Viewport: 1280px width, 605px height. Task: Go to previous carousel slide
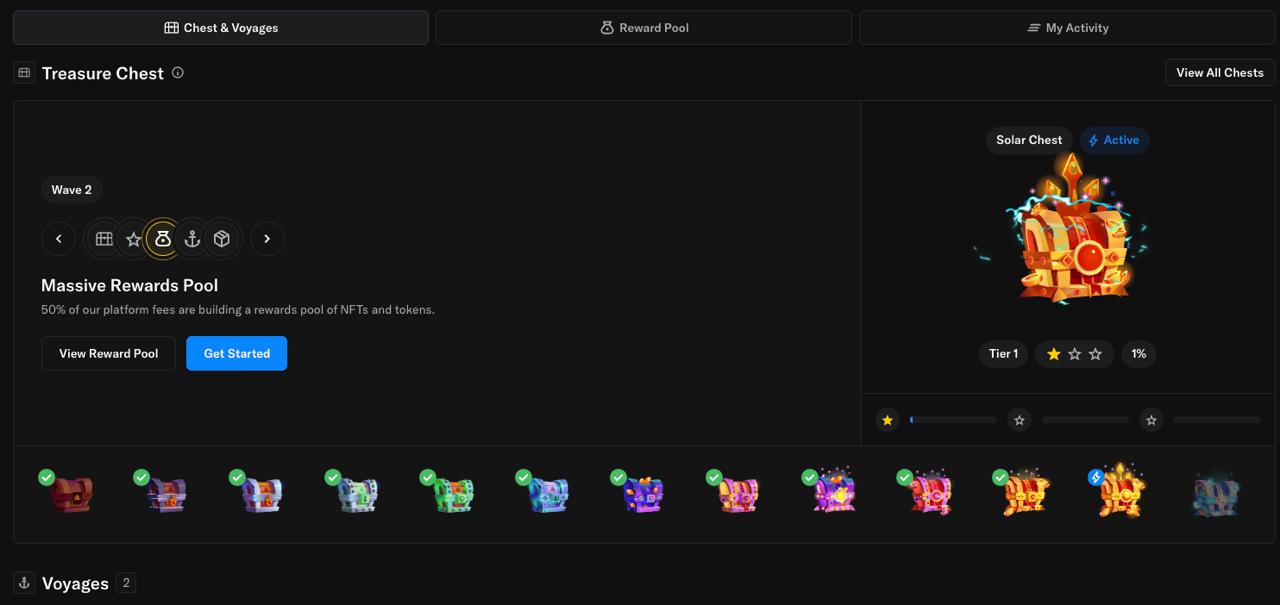point(59,239)
